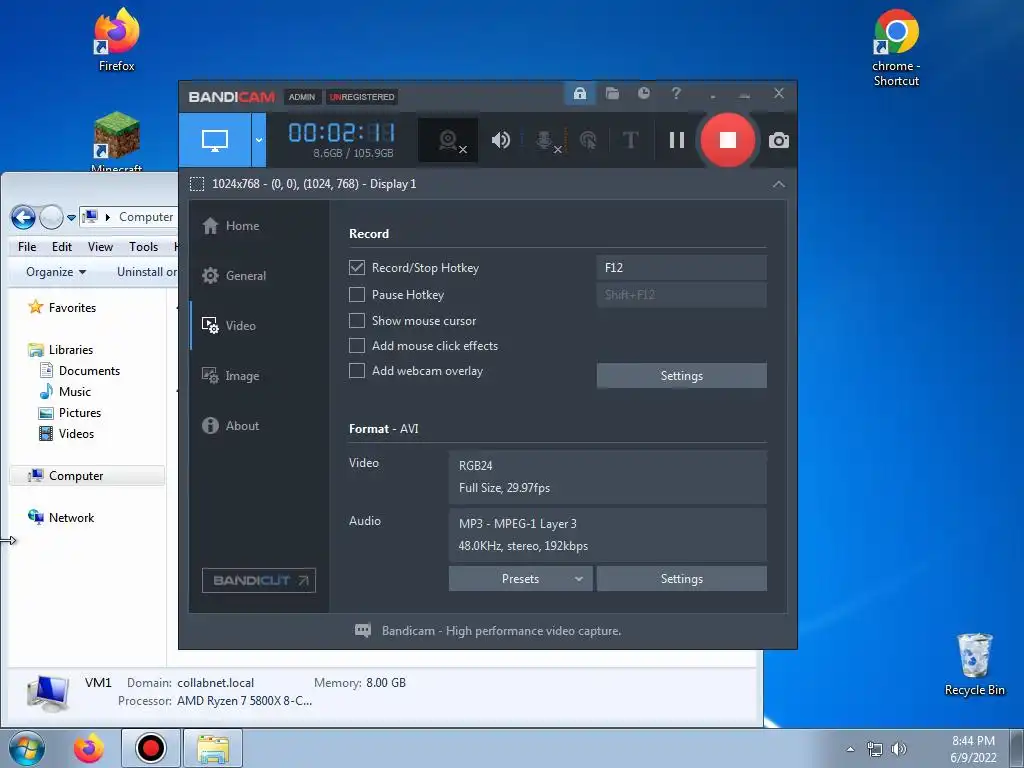Check Add mouse click effects

pyautogui.click(x=357, y=345)
